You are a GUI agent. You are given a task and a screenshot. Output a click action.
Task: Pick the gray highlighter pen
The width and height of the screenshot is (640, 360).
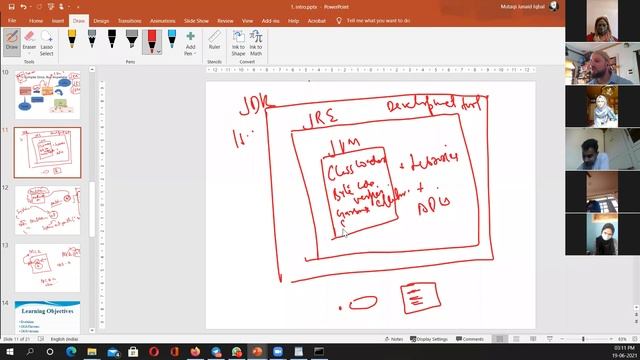click(132, 39)
